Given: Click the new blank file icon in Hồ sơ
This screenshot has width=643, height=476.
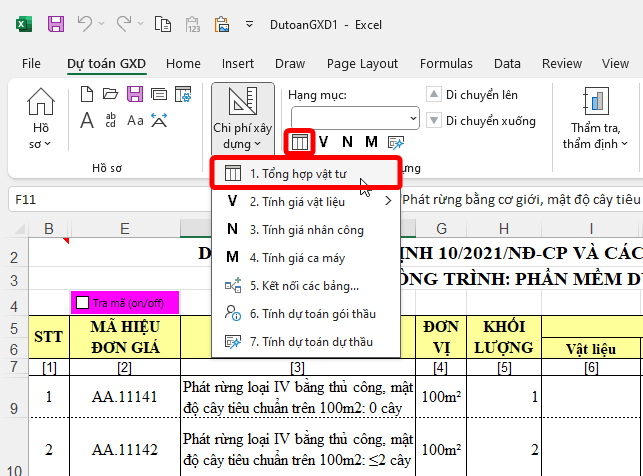Looking at the screenshot, I should [x=85, y=95].
